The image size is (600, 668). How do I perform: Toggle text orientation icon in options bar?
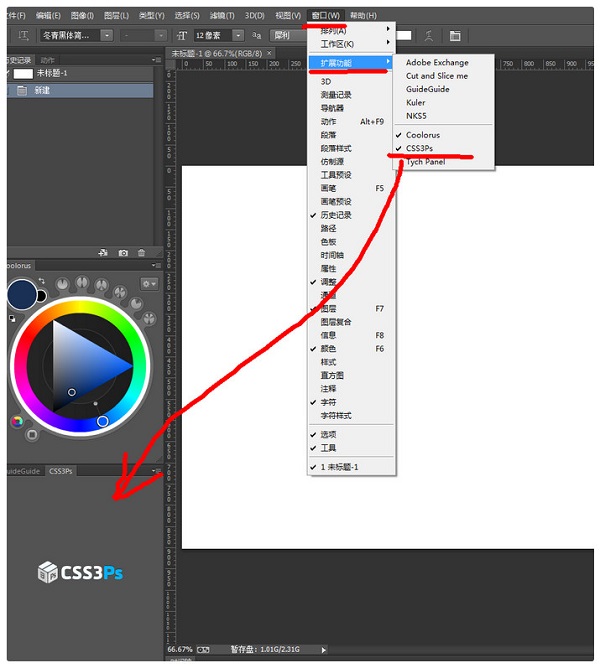click(x=23, y=36)
